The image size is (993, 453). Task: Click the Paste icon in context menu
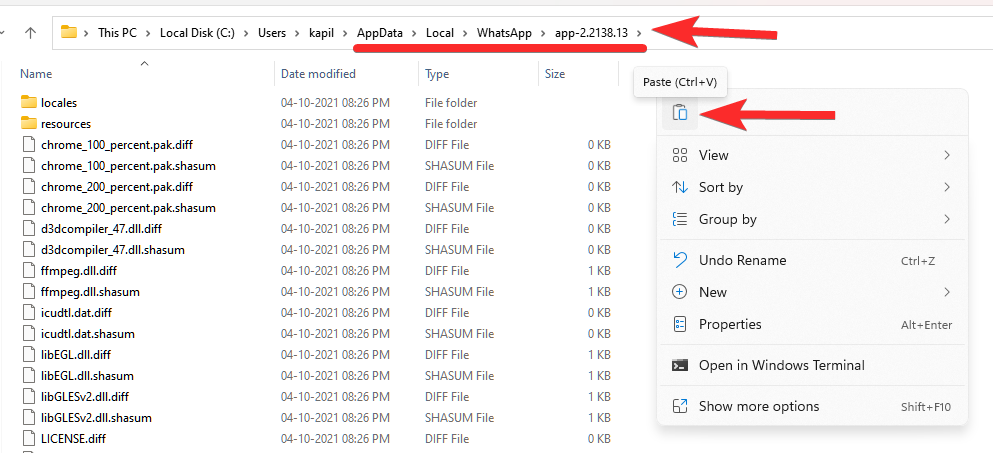tap(680, 113)
